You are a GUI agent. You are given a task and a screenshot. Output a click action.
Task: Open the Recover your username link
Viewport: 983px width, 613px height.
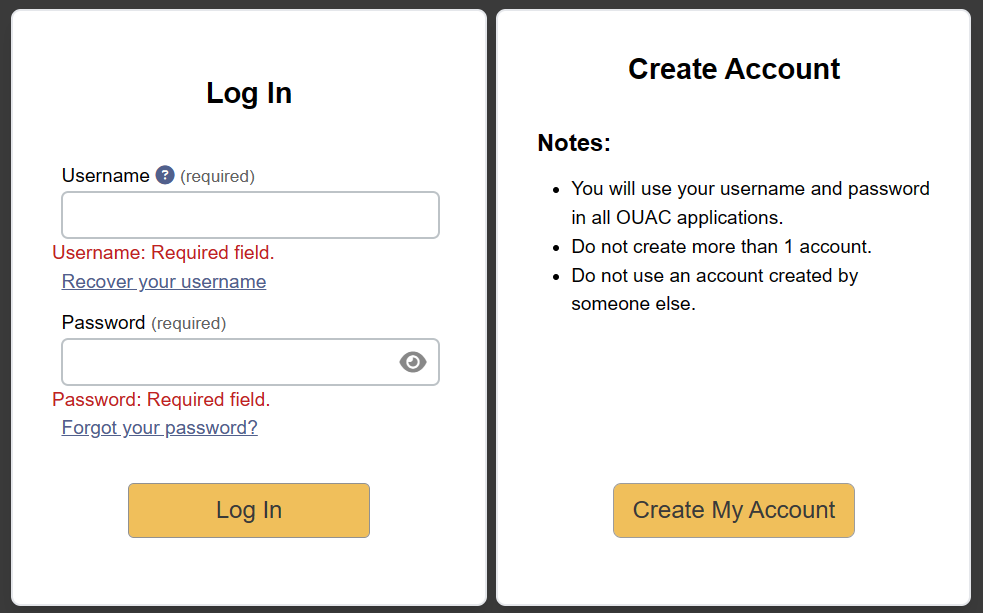pyautogui.click(x=164, y=282)
